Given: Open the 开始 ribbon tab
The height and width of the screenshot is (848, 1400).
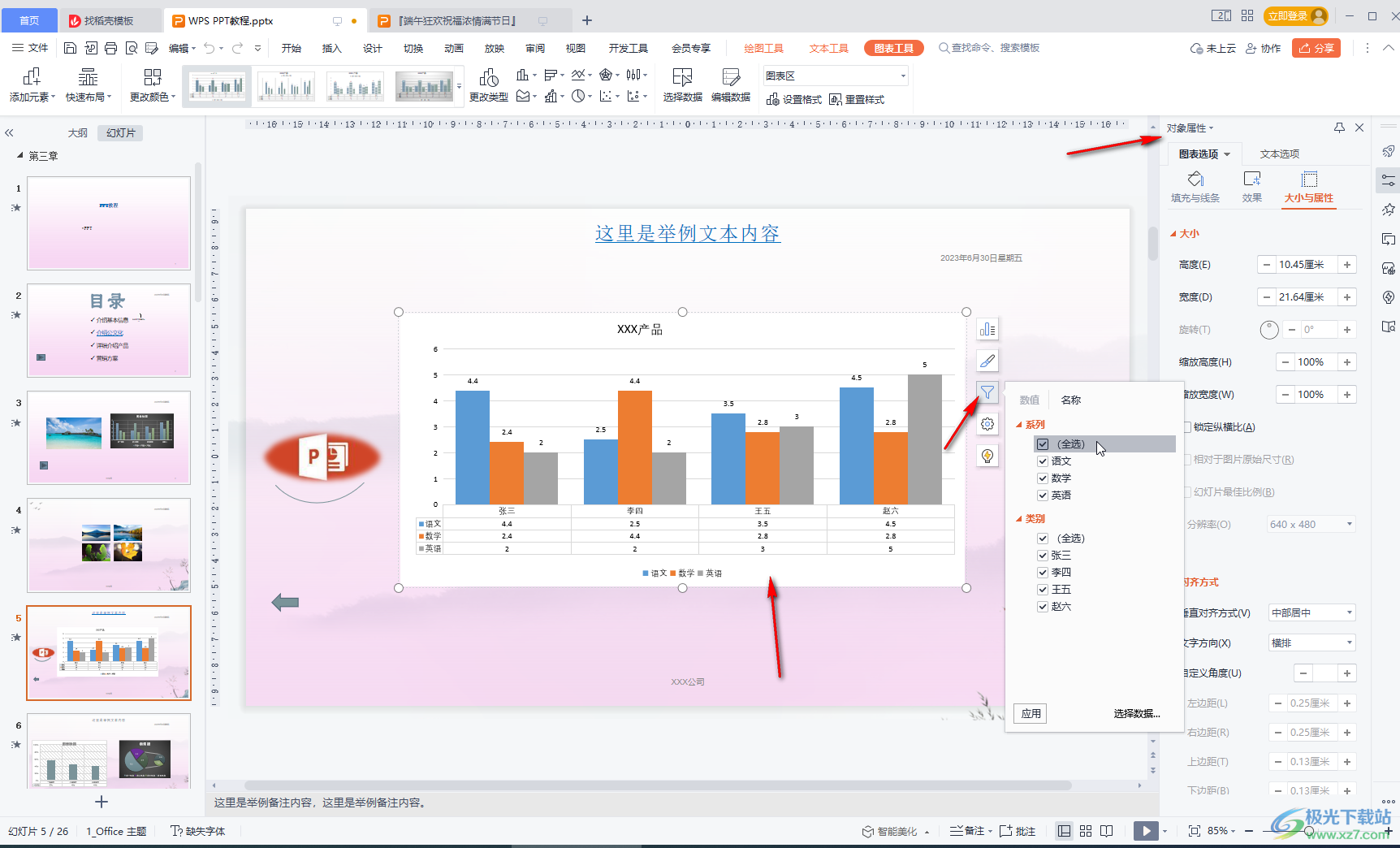Looking at the screenshot, I should 292,48.
